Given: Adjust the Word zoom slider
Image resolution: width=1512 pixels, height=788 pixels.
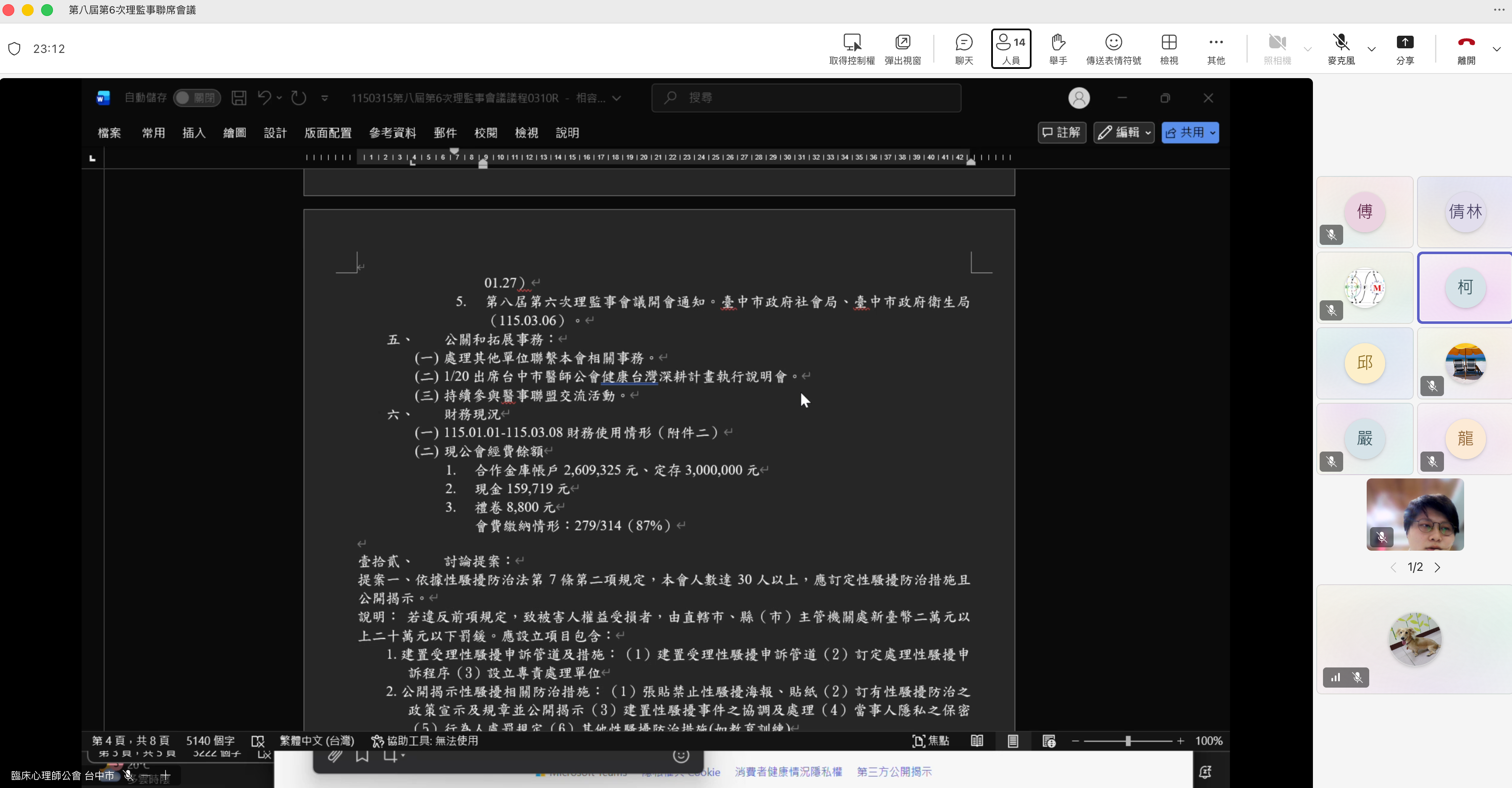Looking at the screenshot, I should coord(1128,741).
